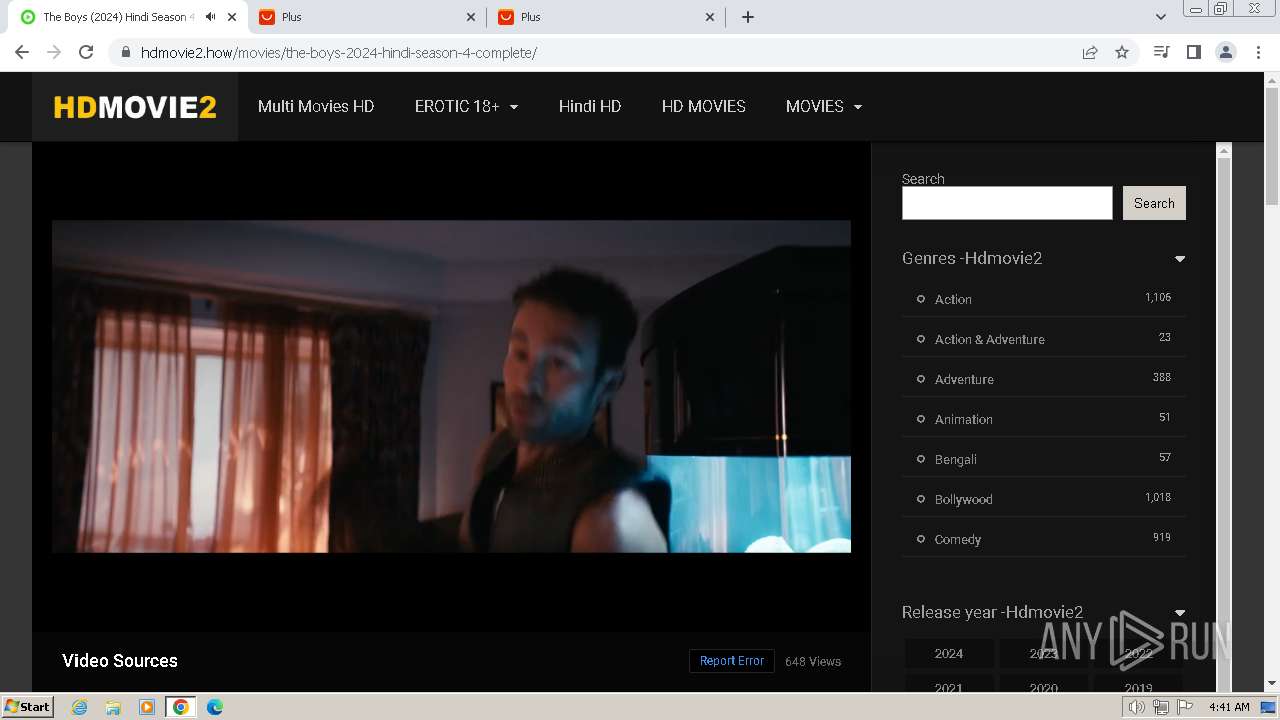Screen dimensions: 1280x720
Task: Open the Bollywood genre
Action: click(963, 499)
